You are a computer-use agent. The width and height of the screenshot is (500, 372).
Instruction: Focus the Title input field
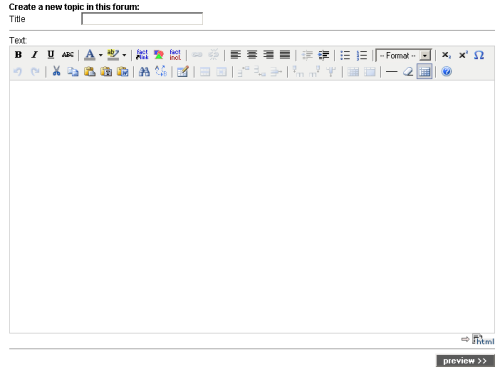tap(142, 19)
